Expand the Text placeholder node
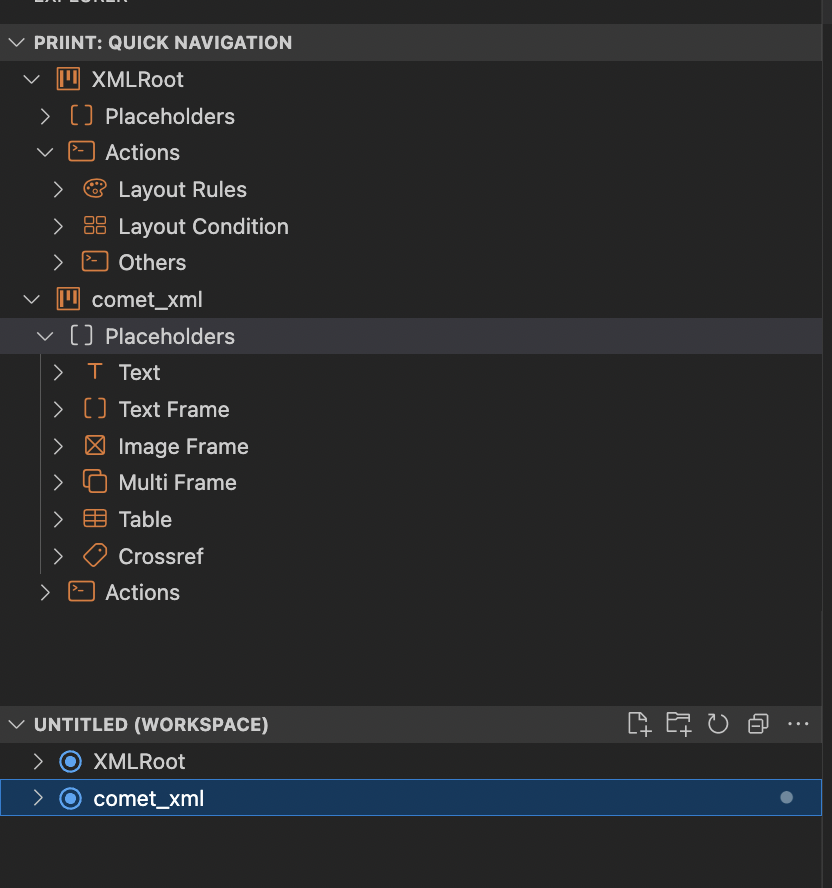 [x=58, y=372]
